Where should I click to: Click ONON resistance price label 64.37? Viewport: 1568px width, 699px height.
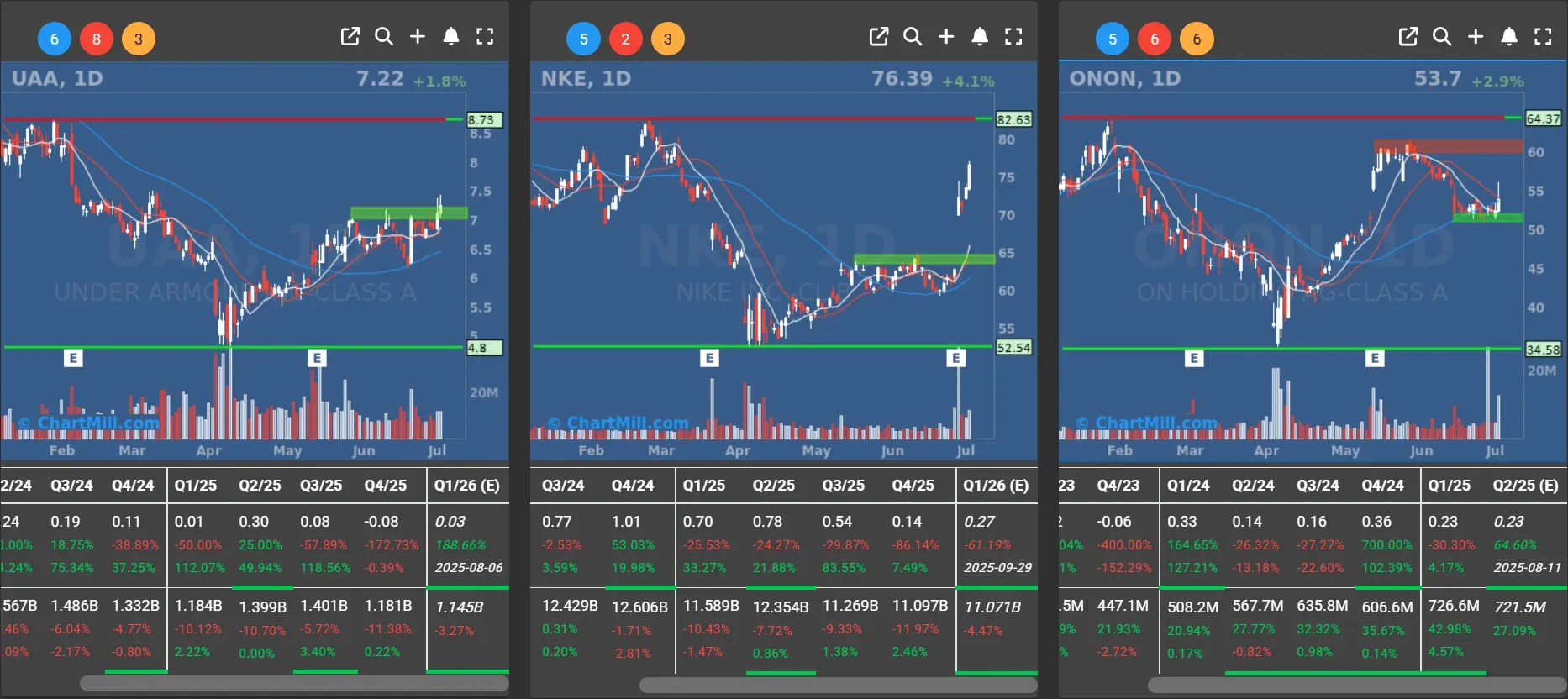pos(1543,118)
